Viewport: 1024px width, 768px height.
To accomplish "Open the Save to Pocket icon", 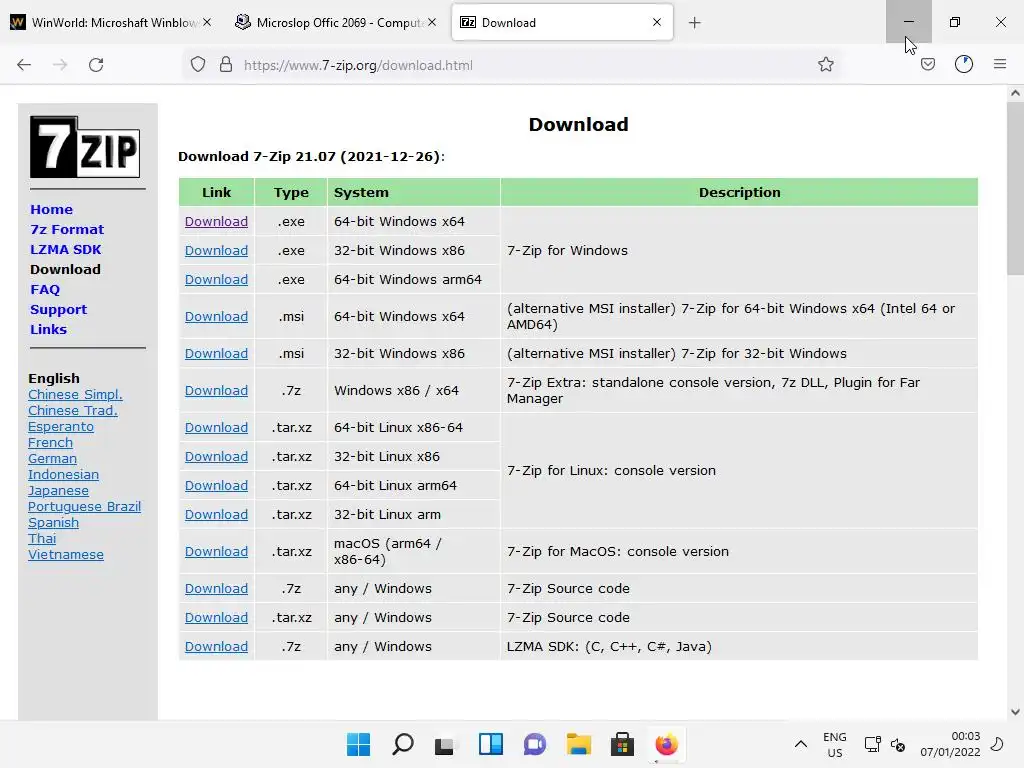I will (x=928, y=64).
